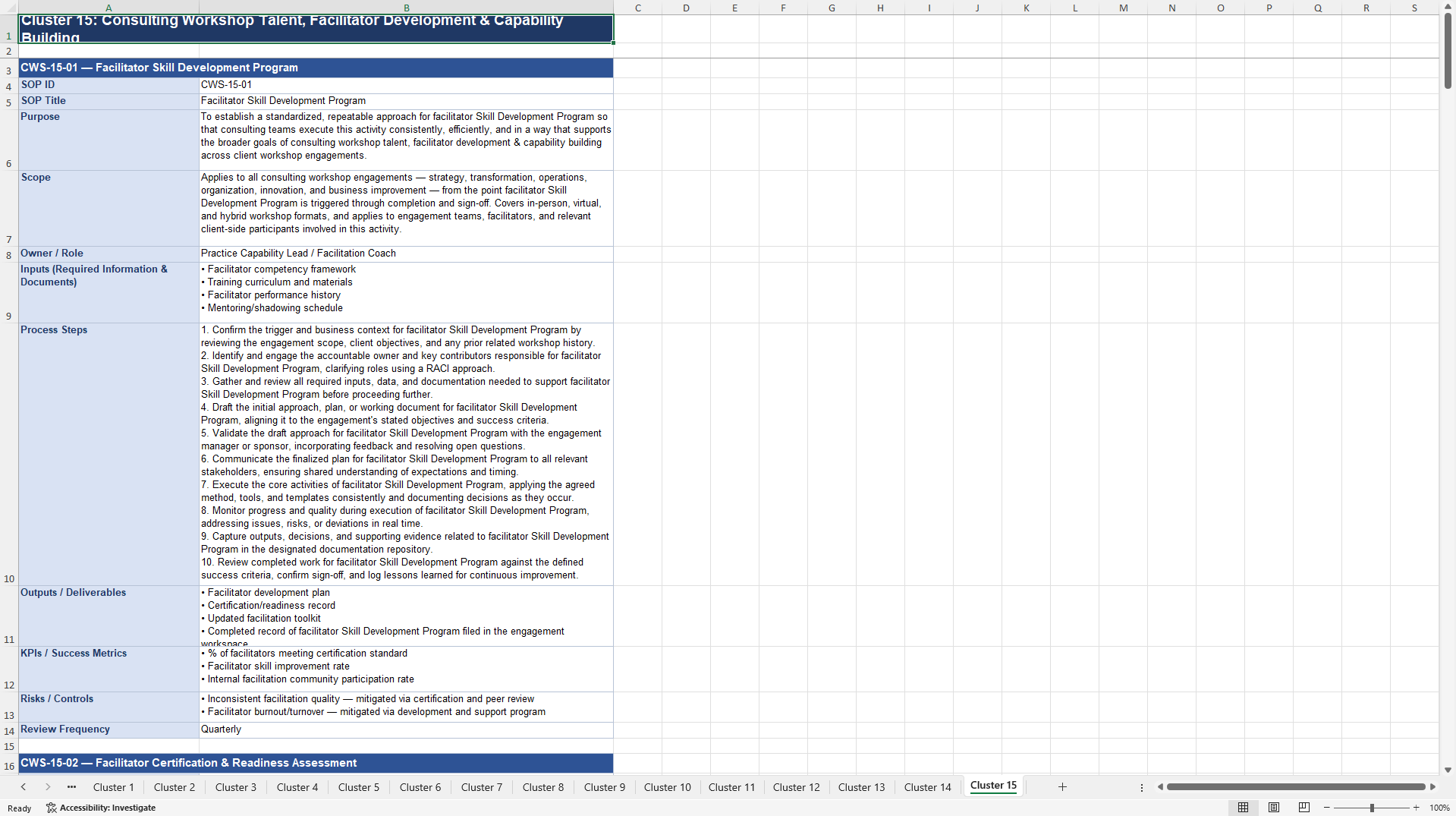
Task: Switch to Page Break Preview
Action: pyautogui.click(x=1304, y=808)
